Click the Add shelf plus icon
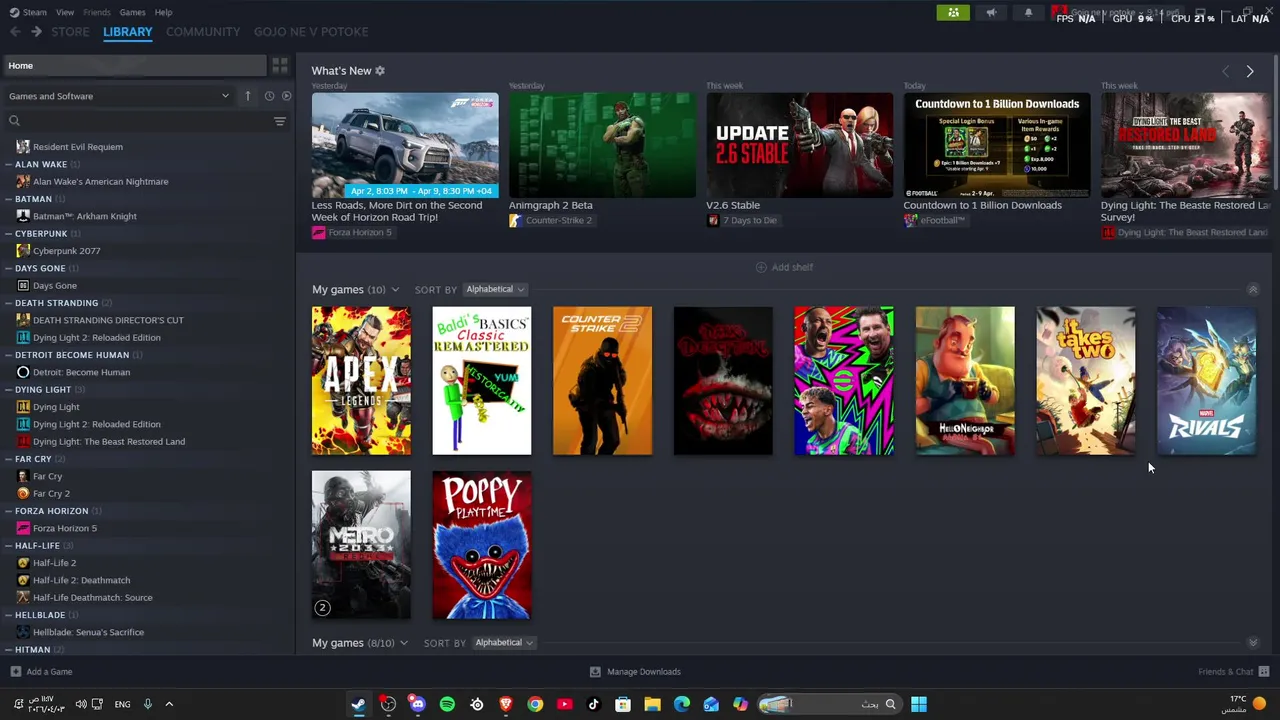Screen dimensions: 1280x720 coord(761,267)
